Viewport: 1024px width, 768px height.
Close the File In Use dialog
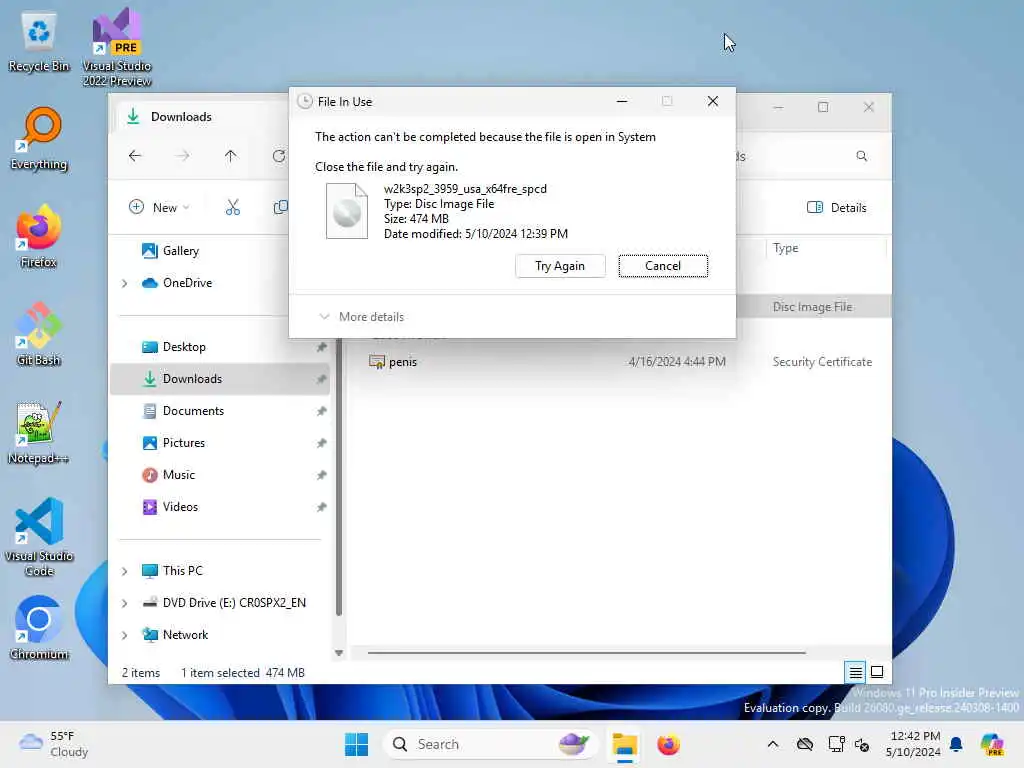click(712, 101)
